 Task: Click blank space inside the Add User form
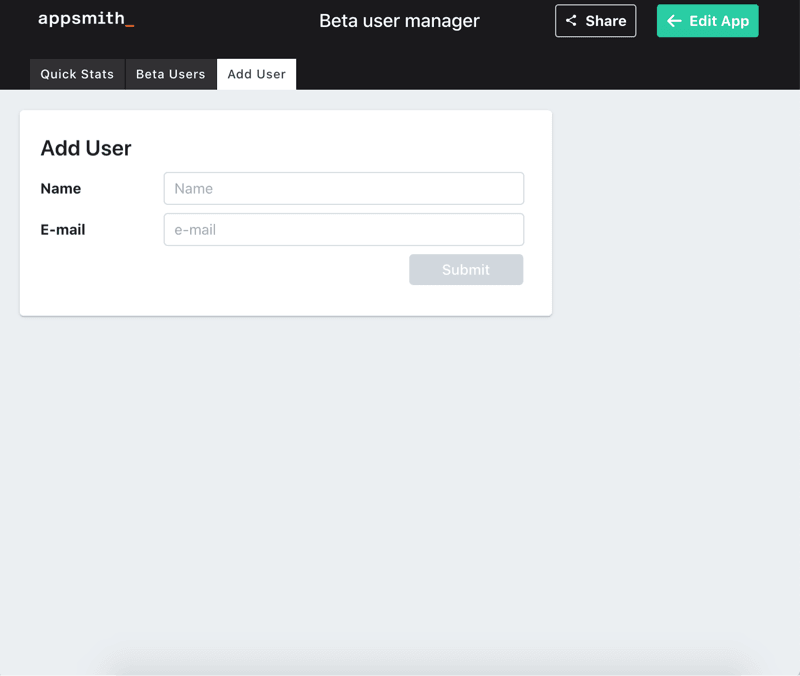[200, 285]
